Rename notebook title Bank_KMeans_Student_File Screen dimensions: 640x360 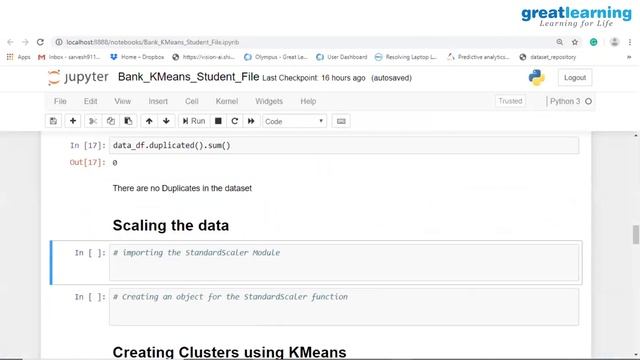pos(188,77)
